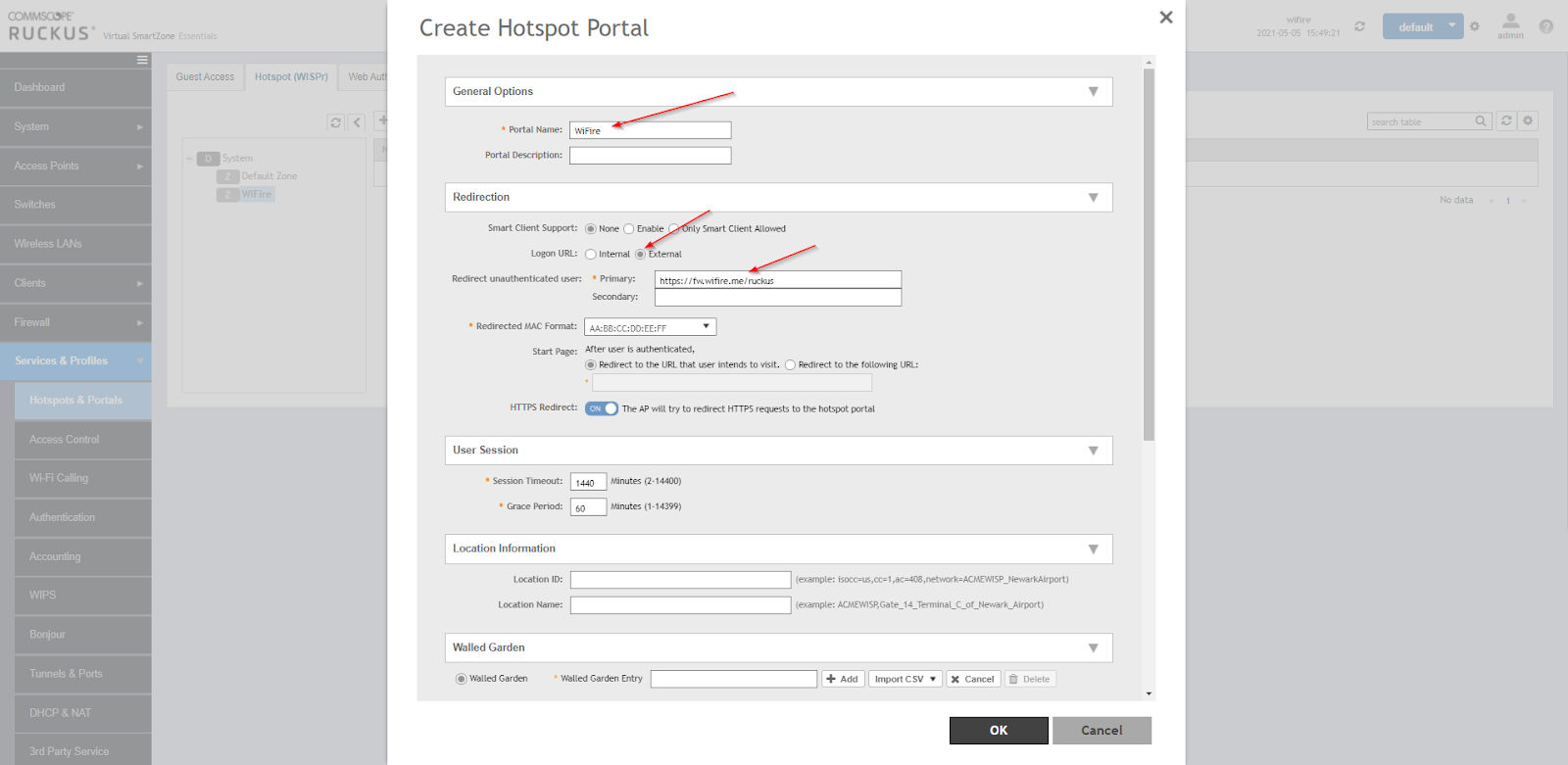The image size is (1568, 765).
Task: Click the gear icon beside default
Action: click(x=1474, y=26)
